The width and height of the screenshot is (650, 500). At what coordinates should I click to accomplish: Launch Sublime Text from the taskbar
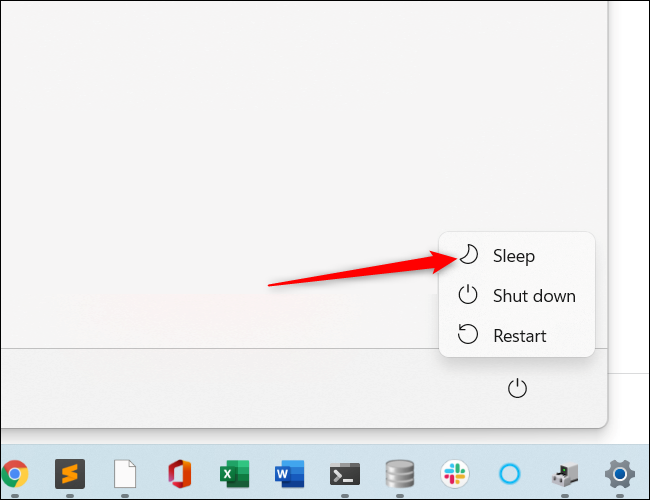click(69, 473)
